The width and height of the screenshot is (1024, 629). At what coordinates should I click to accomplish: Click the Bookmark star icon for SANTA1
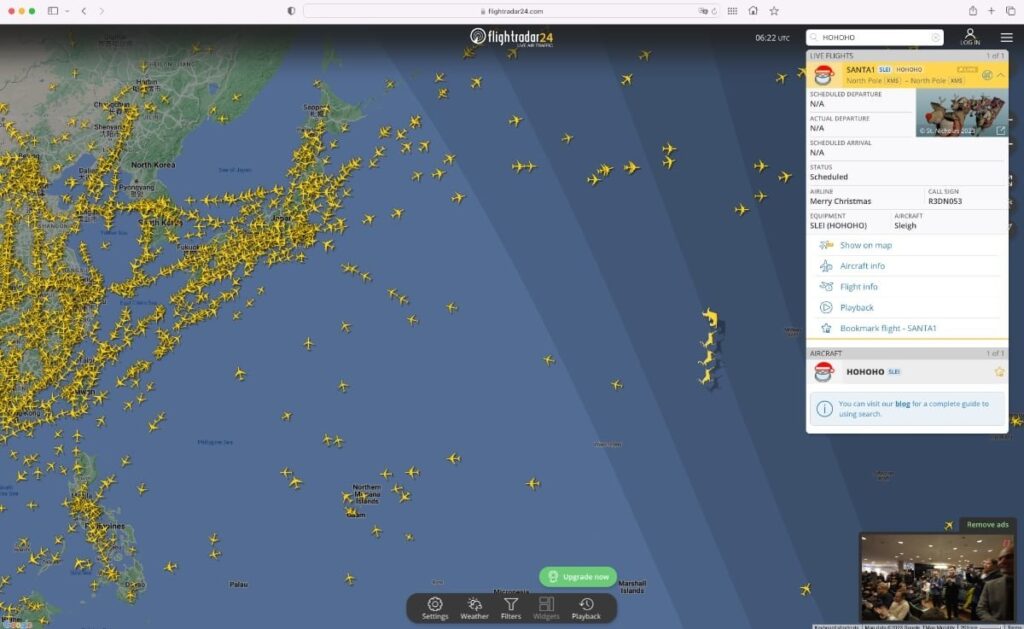(826, 329)
